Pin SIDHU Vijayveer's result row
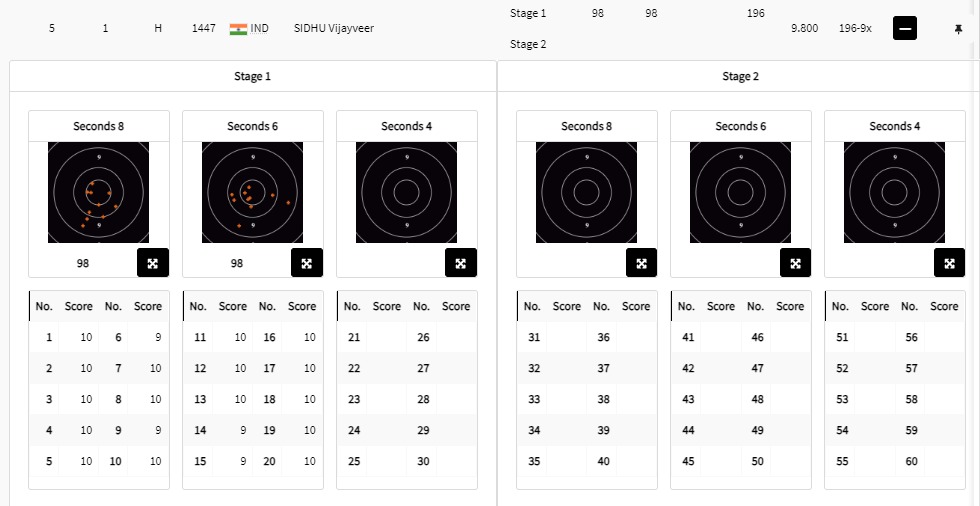980x506 pixels. [959, 29]
